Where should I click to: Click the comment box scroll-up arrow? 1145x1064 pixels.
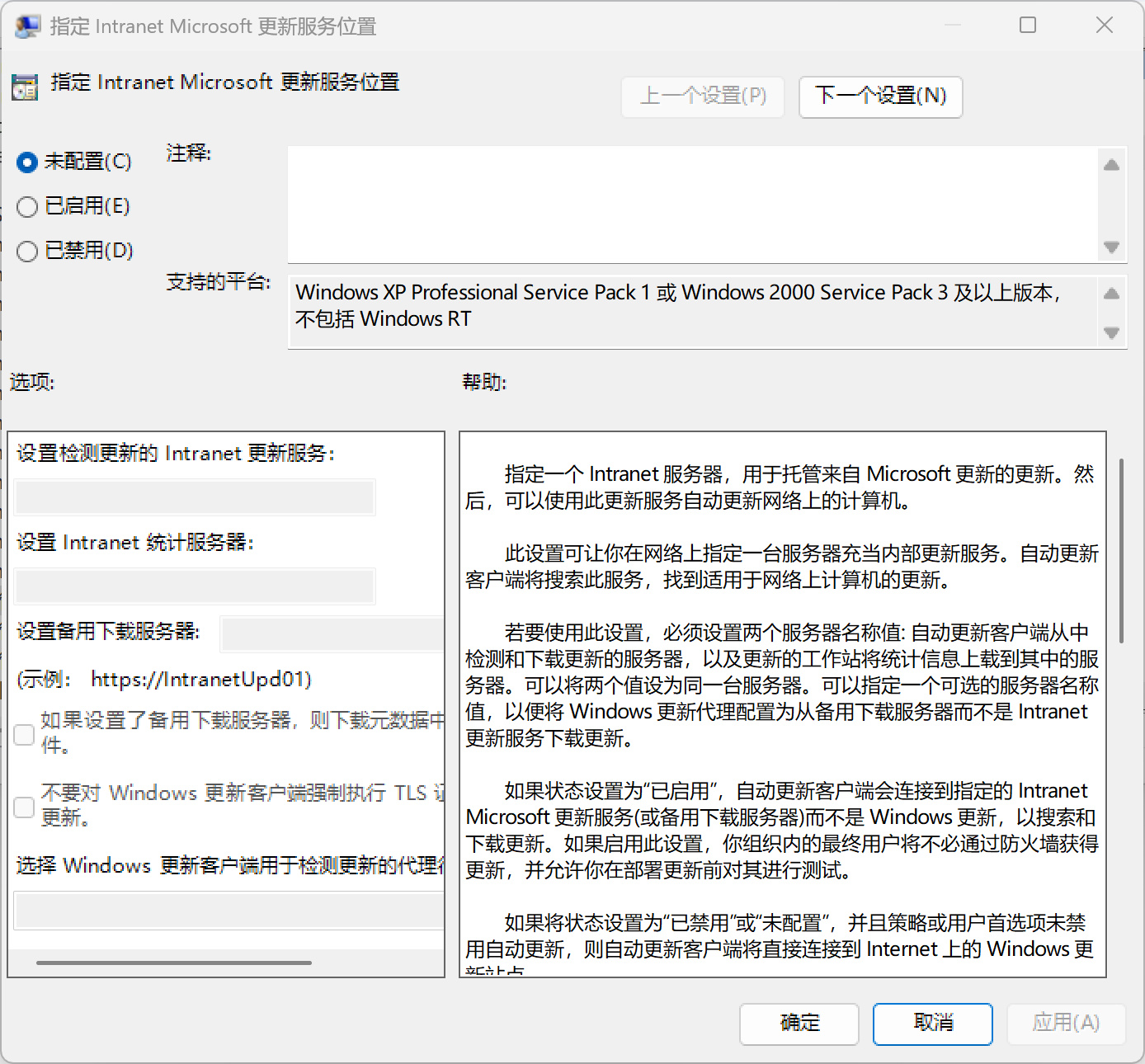(x=1112, y=165)
